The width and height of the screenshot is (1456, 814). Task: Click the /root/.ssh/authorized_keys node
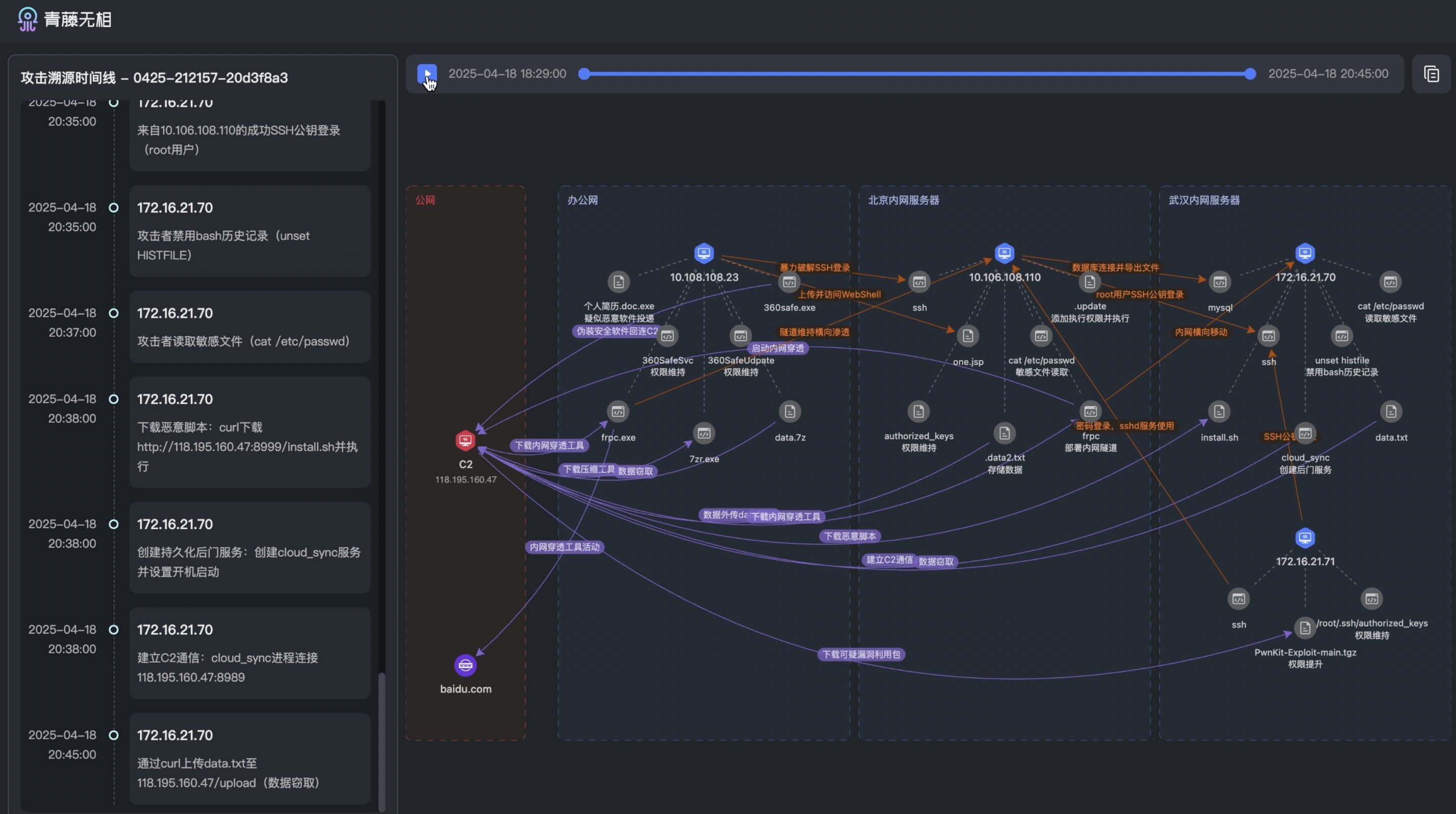[x=1372, y=599]
